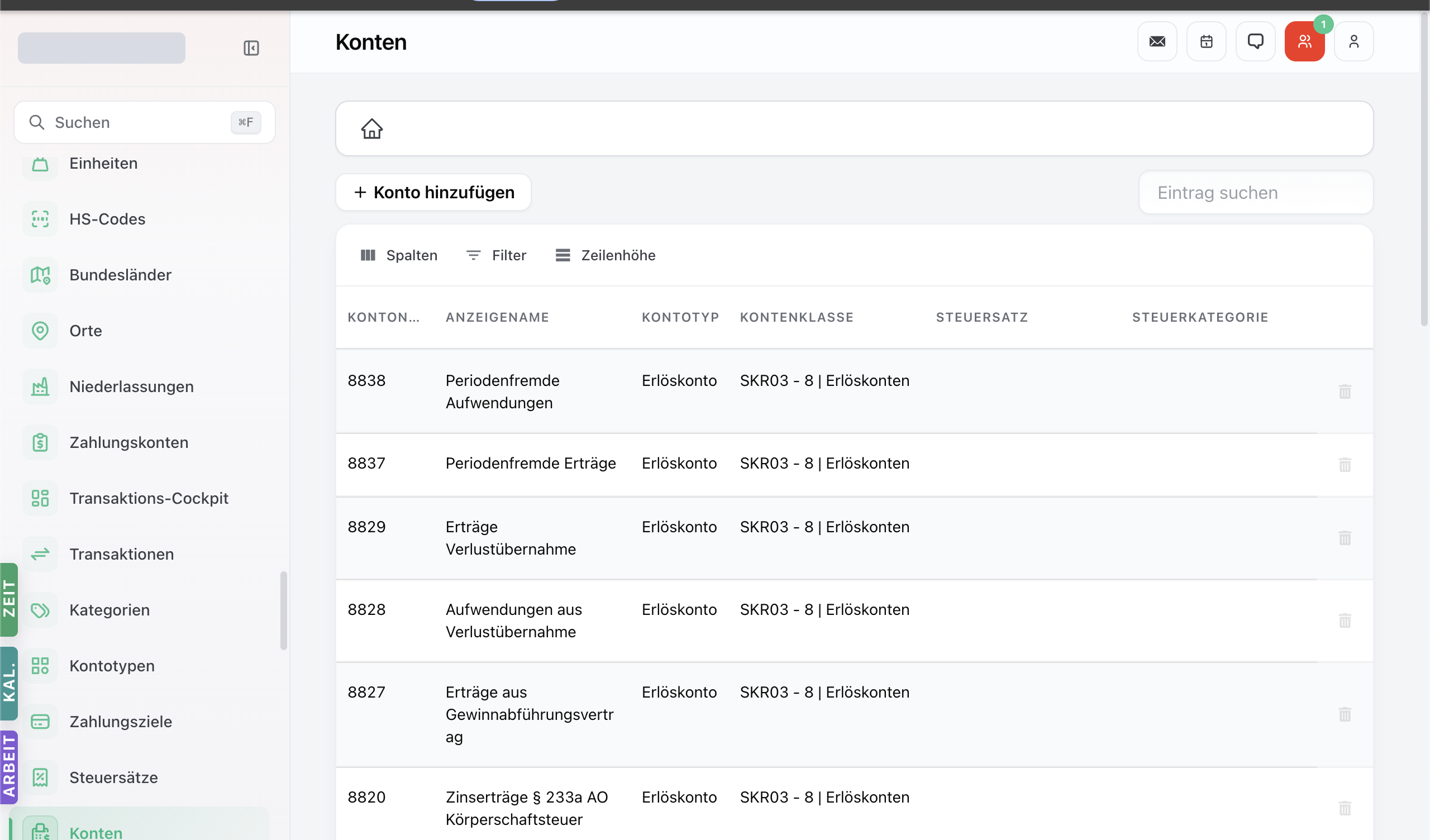Sort by Kontonummer column header
Screen dimensions: 1430x840
[384, 317]
